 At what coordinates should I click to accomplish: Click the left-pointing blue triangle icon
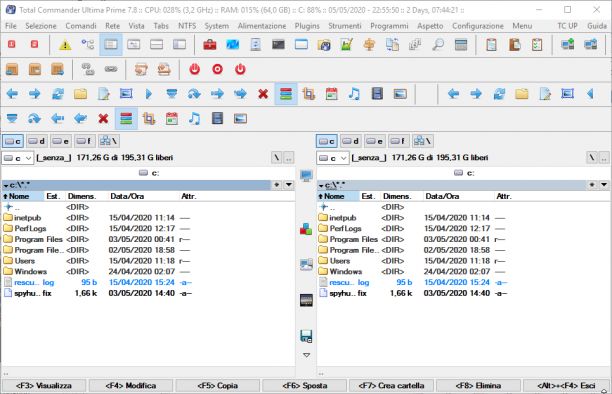(590, 94)
